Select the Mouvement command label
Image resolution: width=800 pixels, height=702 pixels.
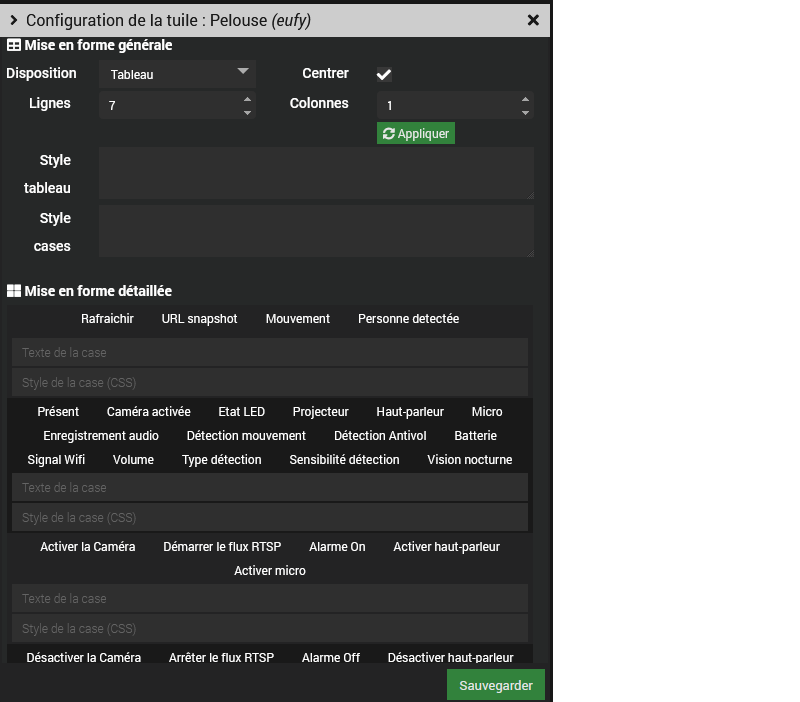click(298, 319)
